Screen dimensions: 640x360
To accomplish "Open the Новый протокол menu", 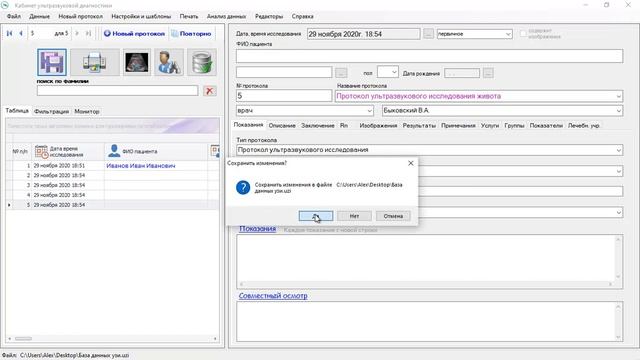I will [80, 16].
